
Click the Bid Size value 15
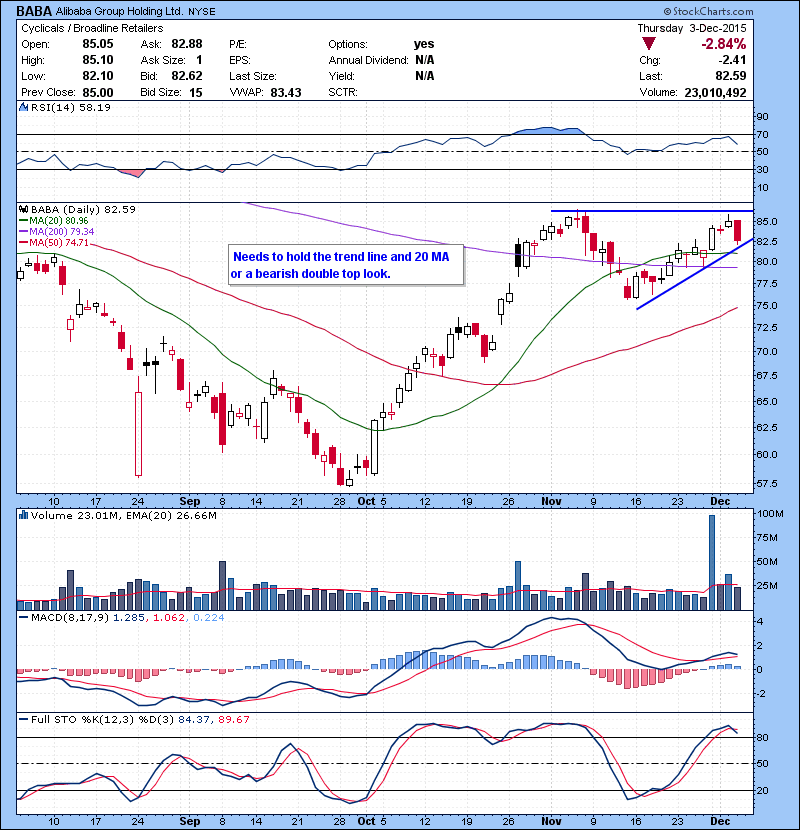[x=196, y=92]
